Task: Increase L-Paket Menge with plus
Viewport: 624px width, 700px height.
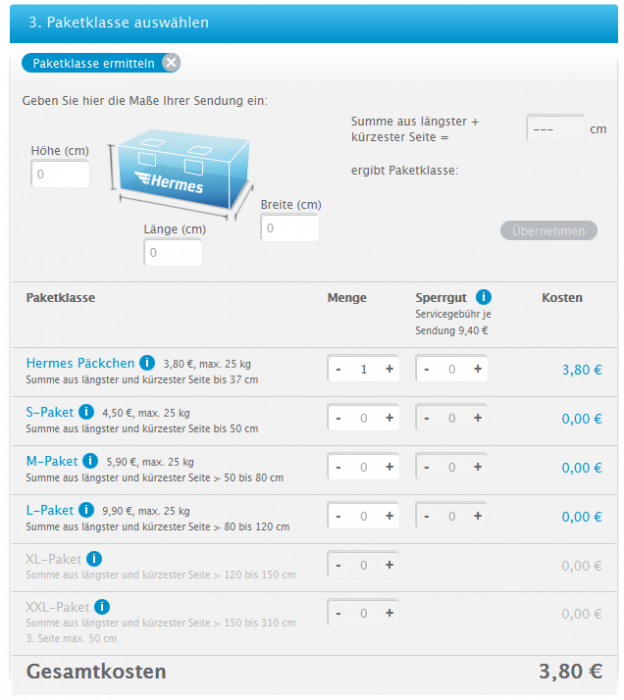Action: 390,517
